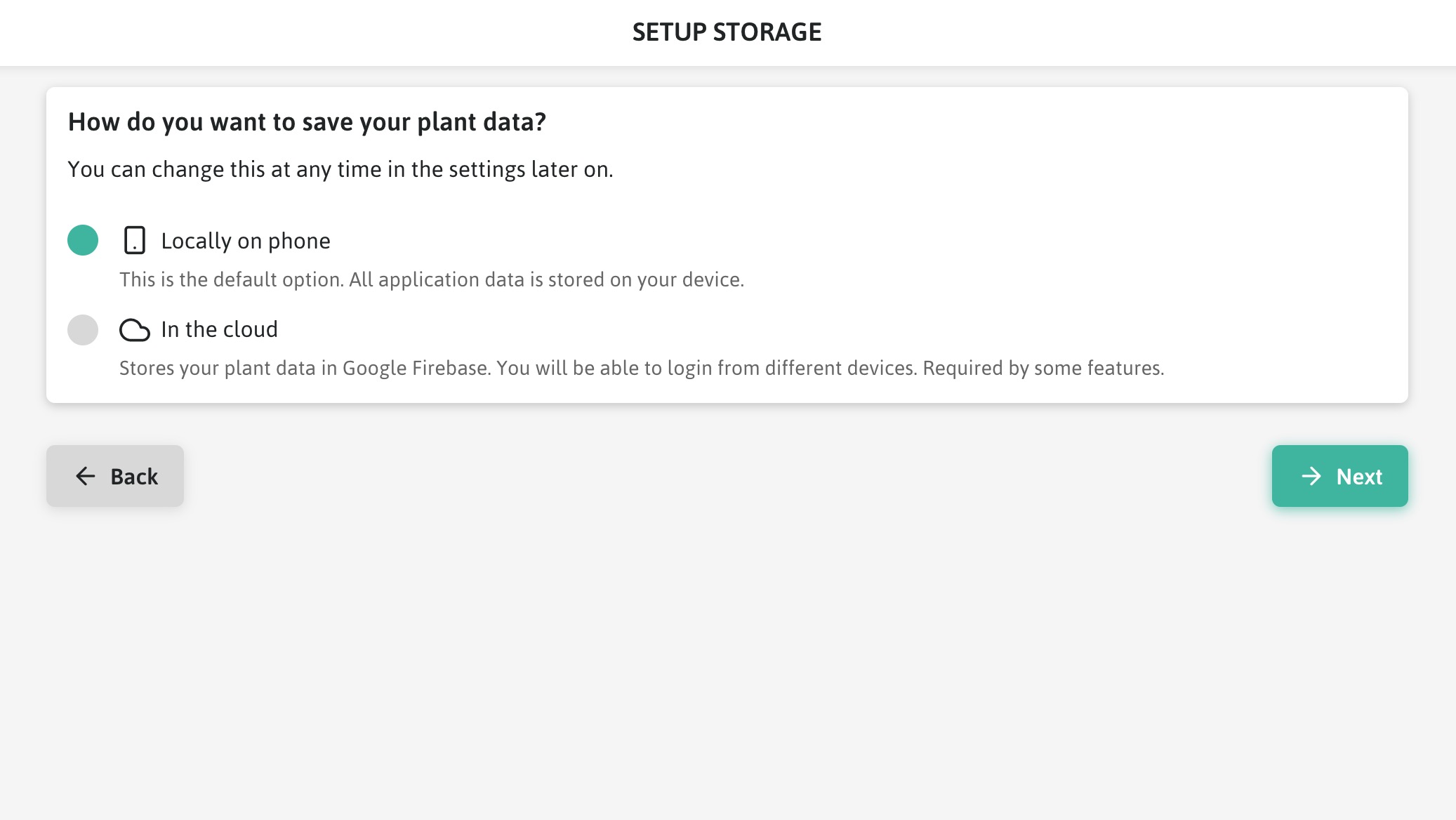This screenshot has height=820, width=1456.
Task: Click the "You can change this" subtitle
Action: point(340,169)
